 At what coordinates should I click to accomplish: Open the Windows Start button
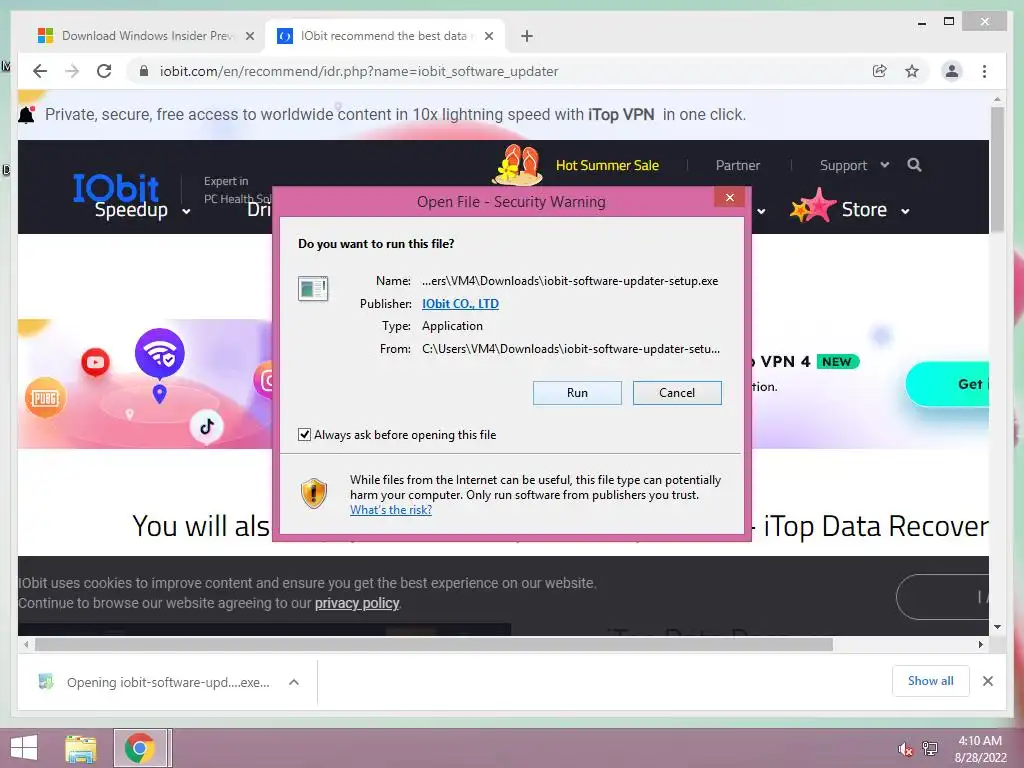point(24,748)
